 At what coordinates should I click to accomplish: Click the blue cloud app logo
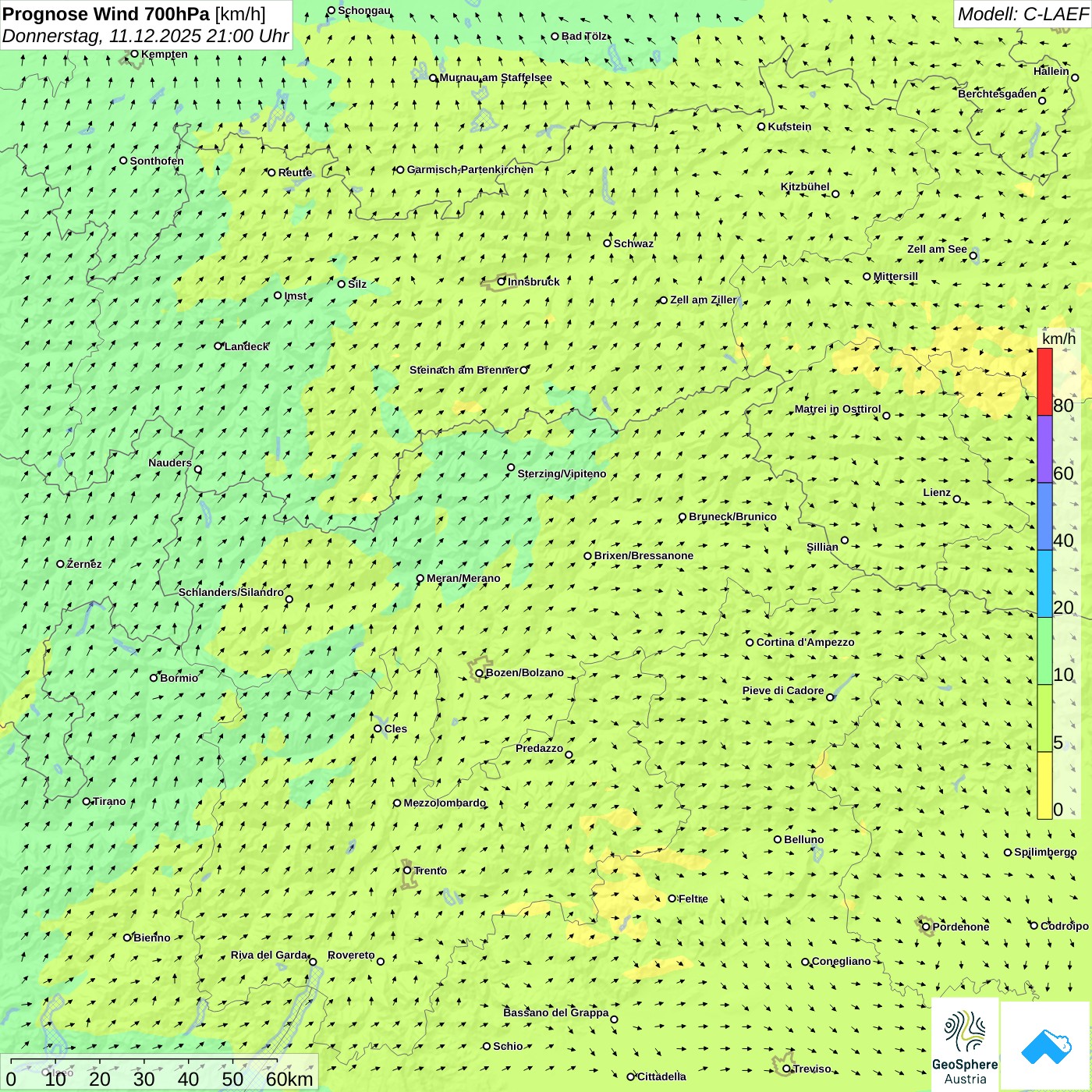(1045, 1047)
